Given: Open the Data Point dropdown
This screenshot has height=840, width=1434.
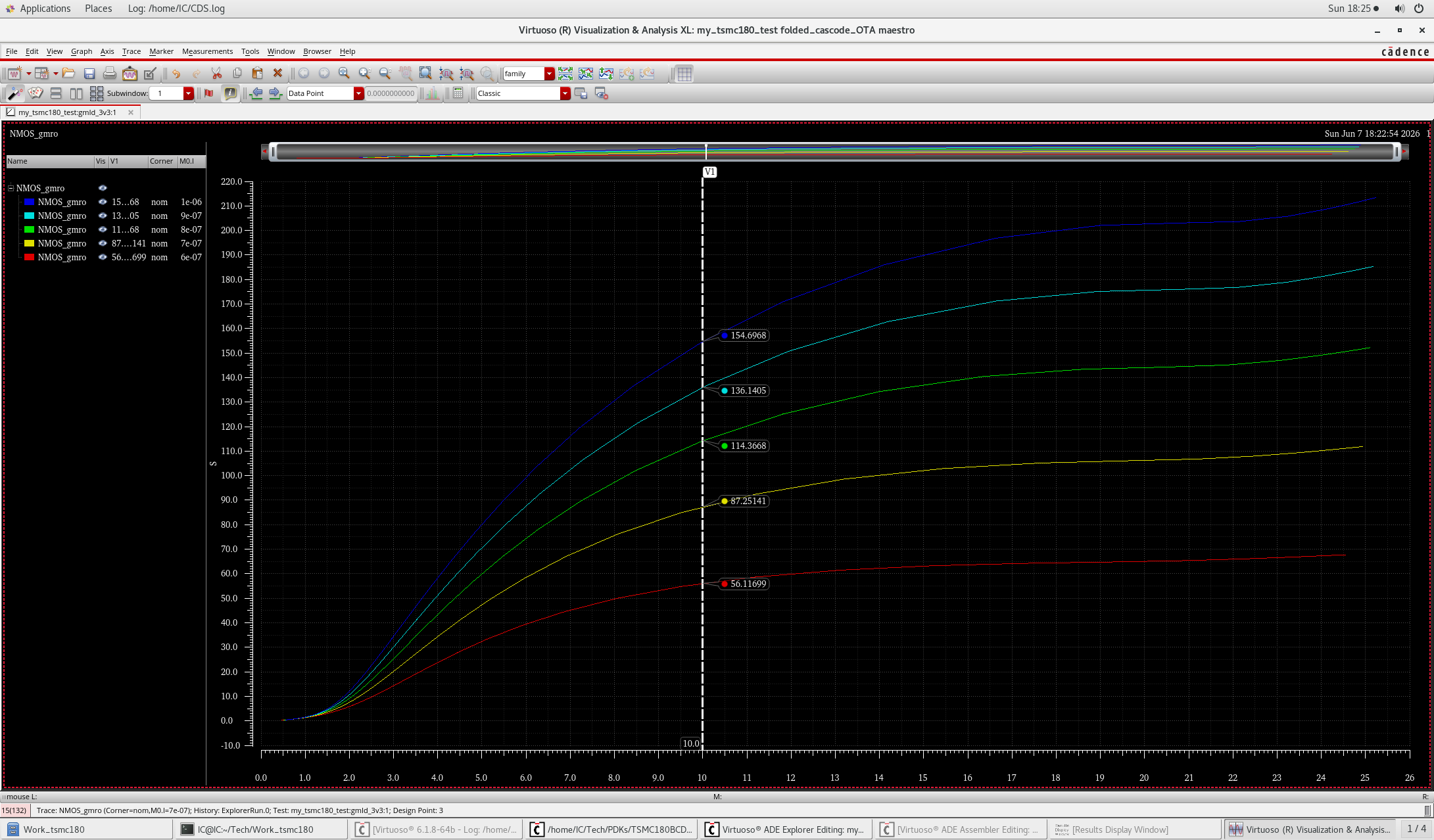Looking at the screenshot, I should click(x=358, y=93).
